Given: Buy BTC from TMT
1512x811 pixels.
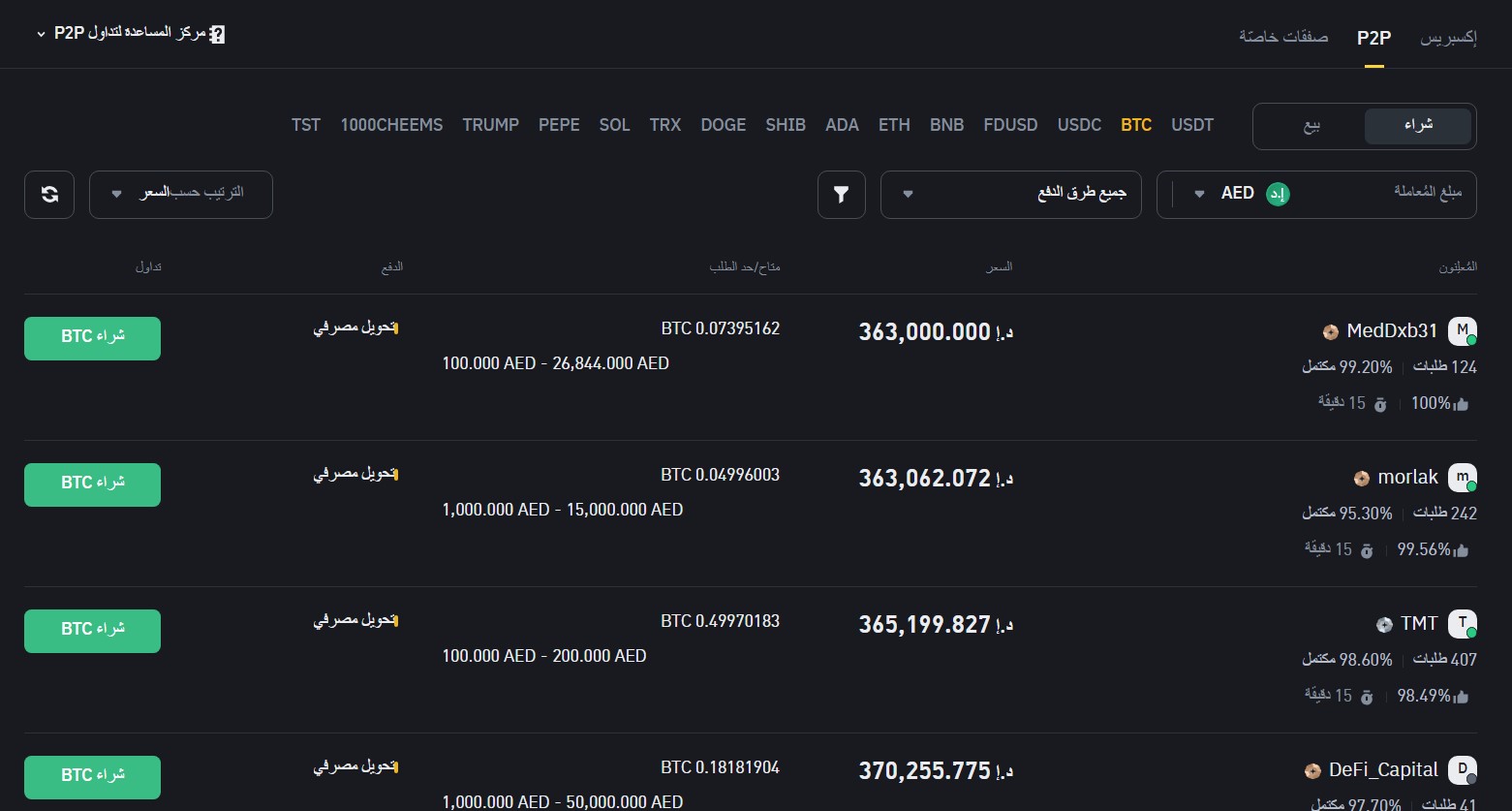Looking at the screenshot, I should tap(92, 631).
